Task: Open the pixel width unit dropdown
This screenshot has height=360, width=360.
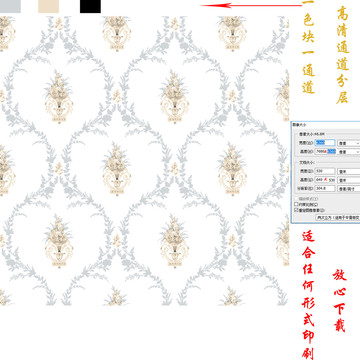Action: tap(349, 143)
